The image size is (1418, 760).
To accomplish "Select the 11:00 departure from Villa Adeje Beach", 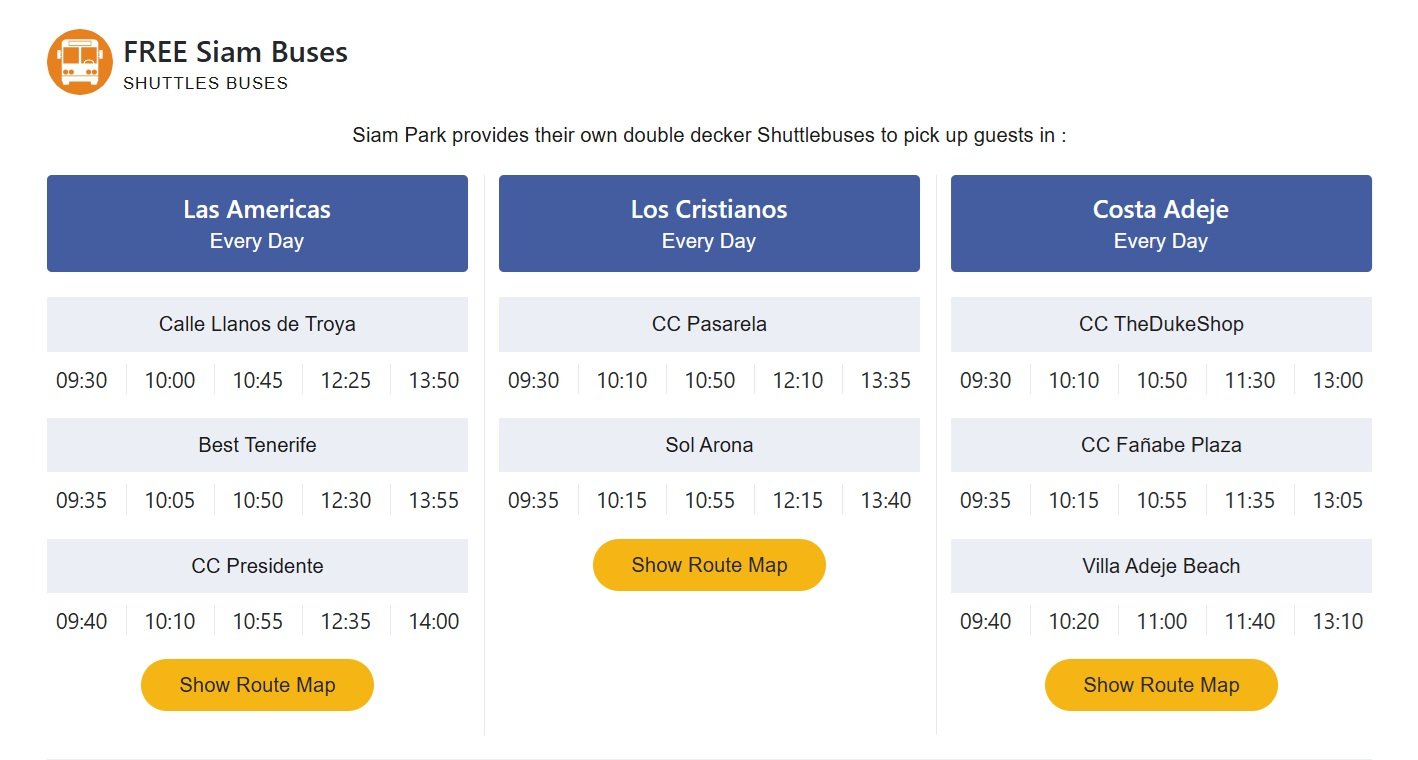I will 1162,621.
